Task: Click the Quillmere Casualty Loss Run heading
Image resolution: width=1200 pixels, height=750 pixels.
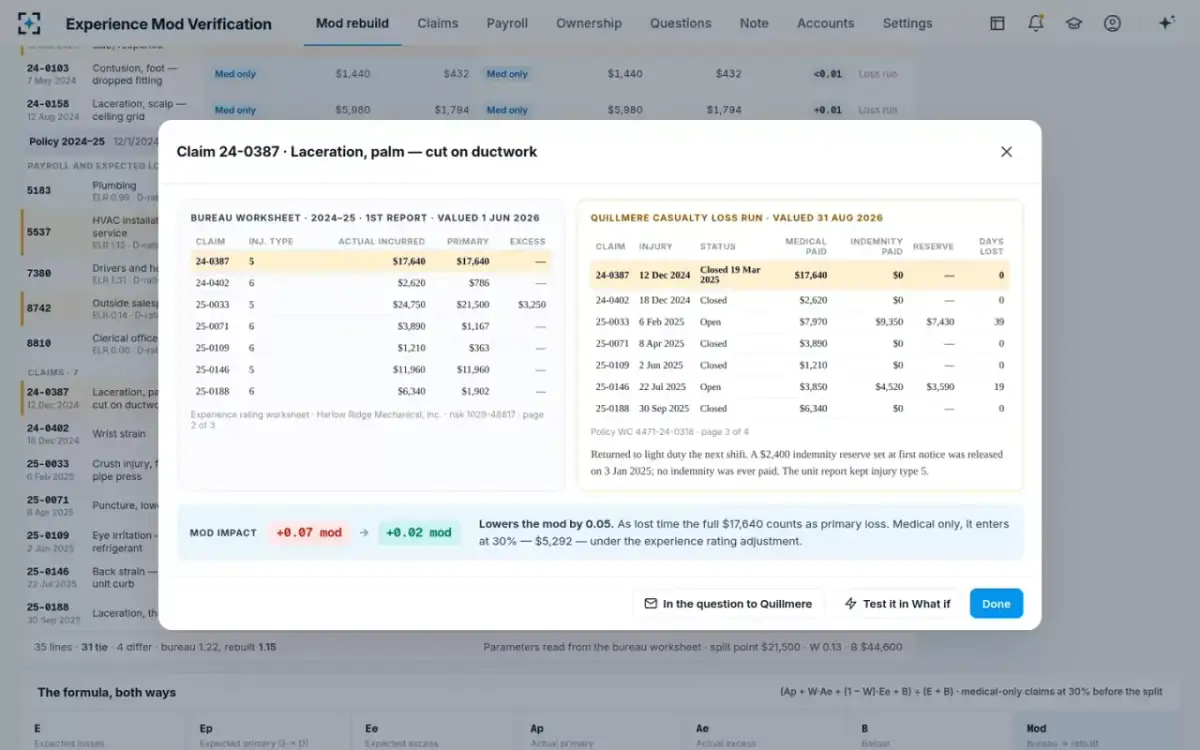Action: [737, 217]
